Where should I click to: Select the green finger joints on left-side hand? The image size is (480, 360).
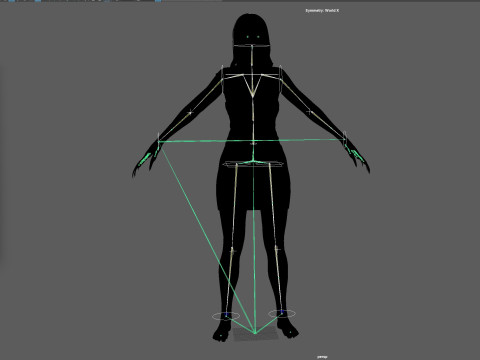tap(145, 158)
